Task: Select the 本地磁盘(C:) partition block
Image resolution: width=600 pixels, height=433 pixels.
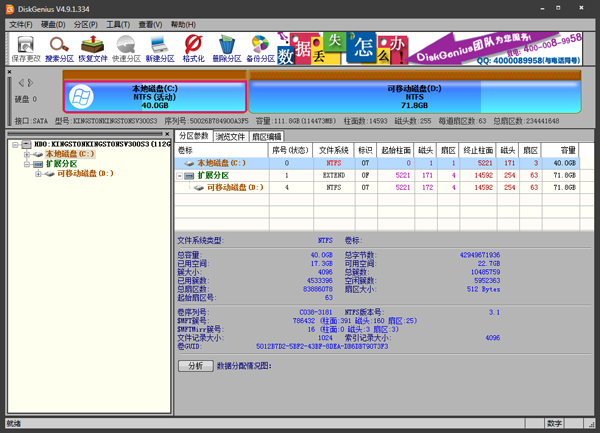Action: point(155,97)
